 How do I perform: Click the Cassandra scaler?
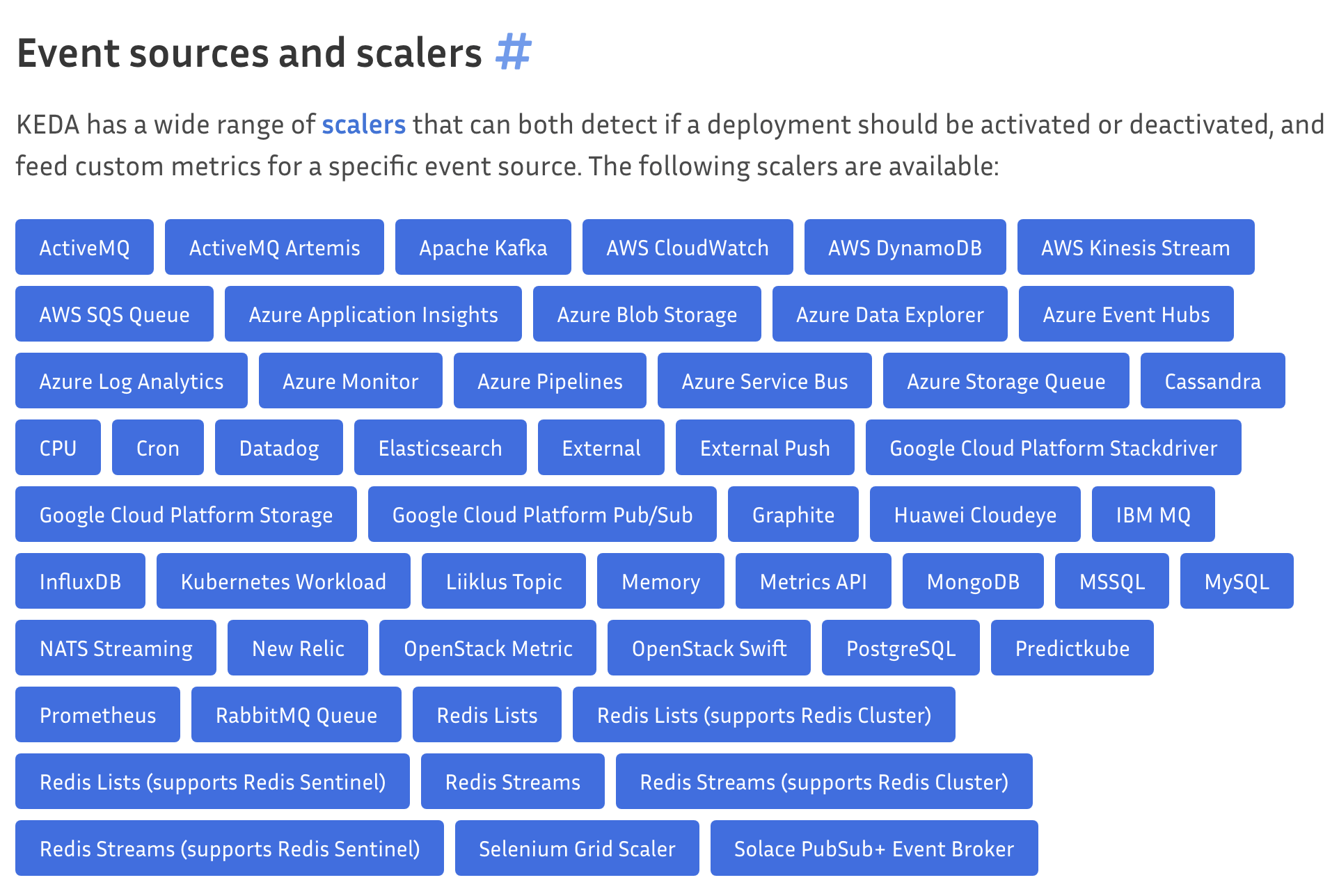pyautogui.click(x=1212, y=381)
